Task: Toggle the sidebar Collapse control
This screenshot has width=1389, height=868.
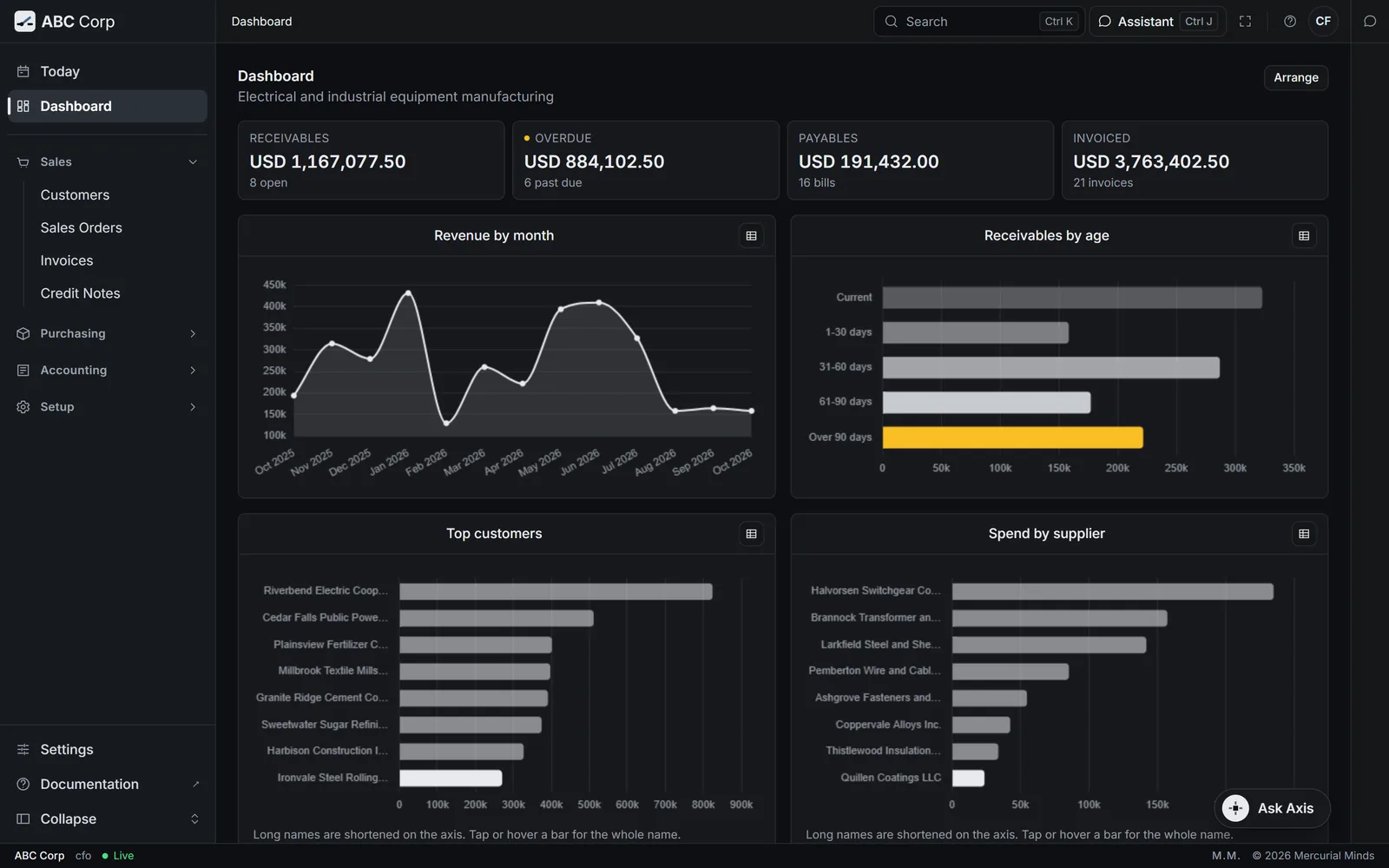Action: point(108,819)
